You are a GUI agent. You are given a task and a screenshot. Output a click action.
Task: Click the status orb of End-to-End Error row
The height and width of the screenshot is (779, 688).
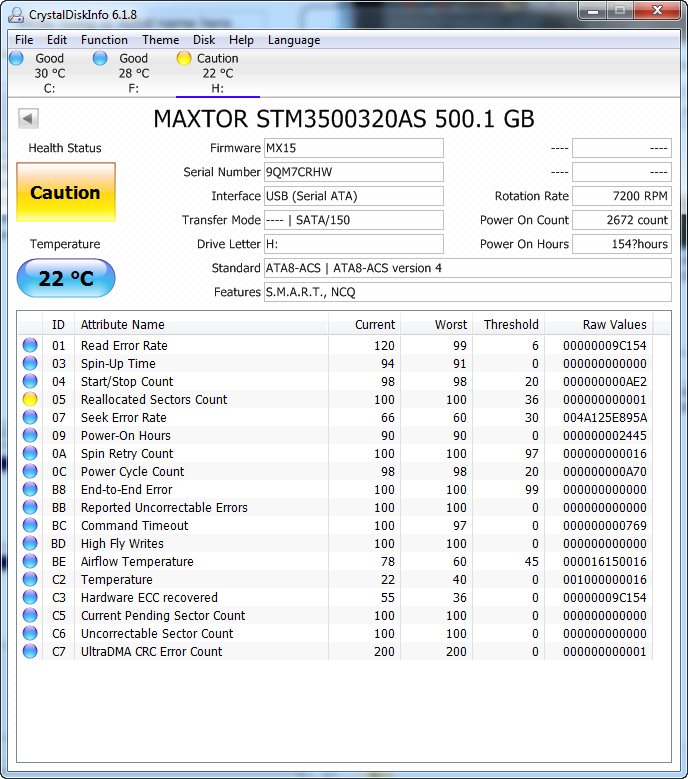pos(30,489)
